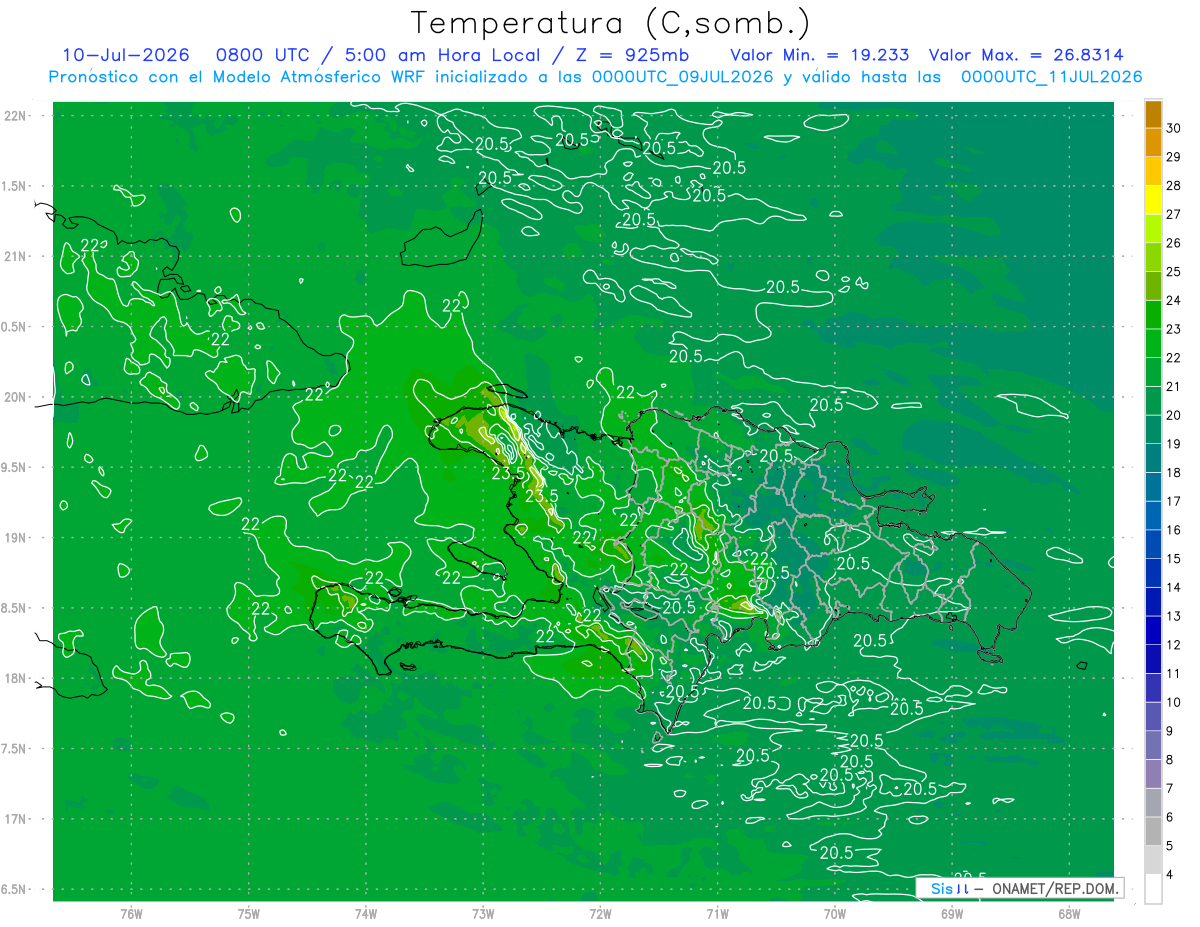
Task: Click the "13" label on the color scale
Action: click(1173, 616)
